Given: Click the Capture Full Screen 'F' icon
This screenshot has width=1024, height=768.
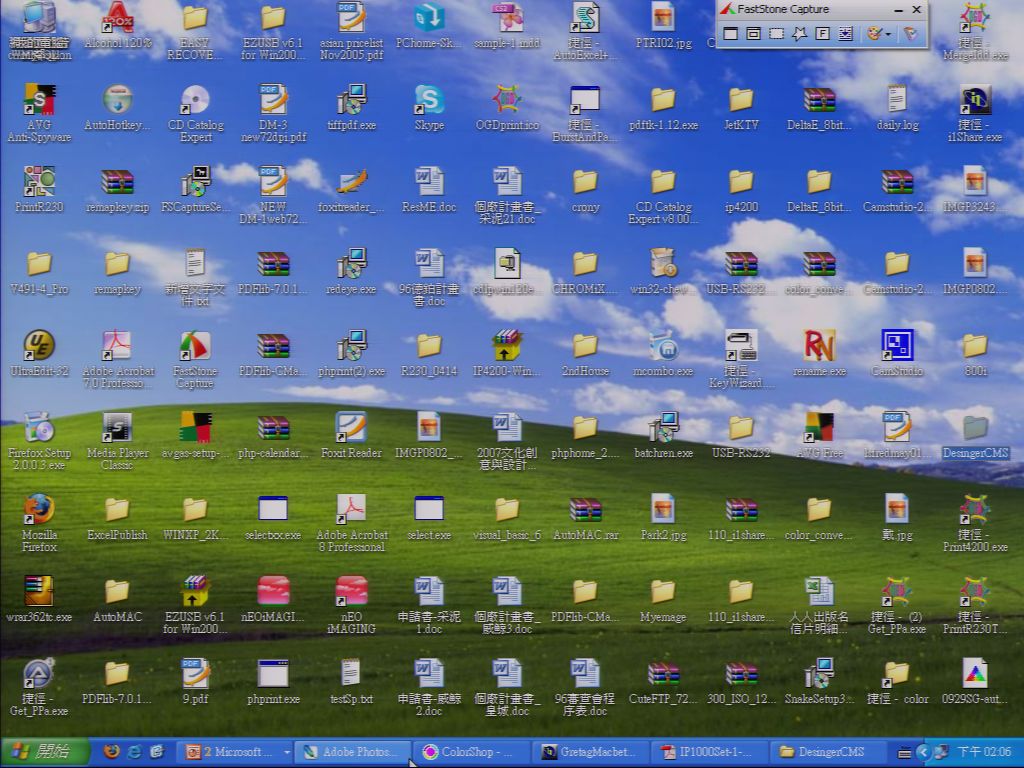Looking at the screenshot, I should (x=822, y=33).
